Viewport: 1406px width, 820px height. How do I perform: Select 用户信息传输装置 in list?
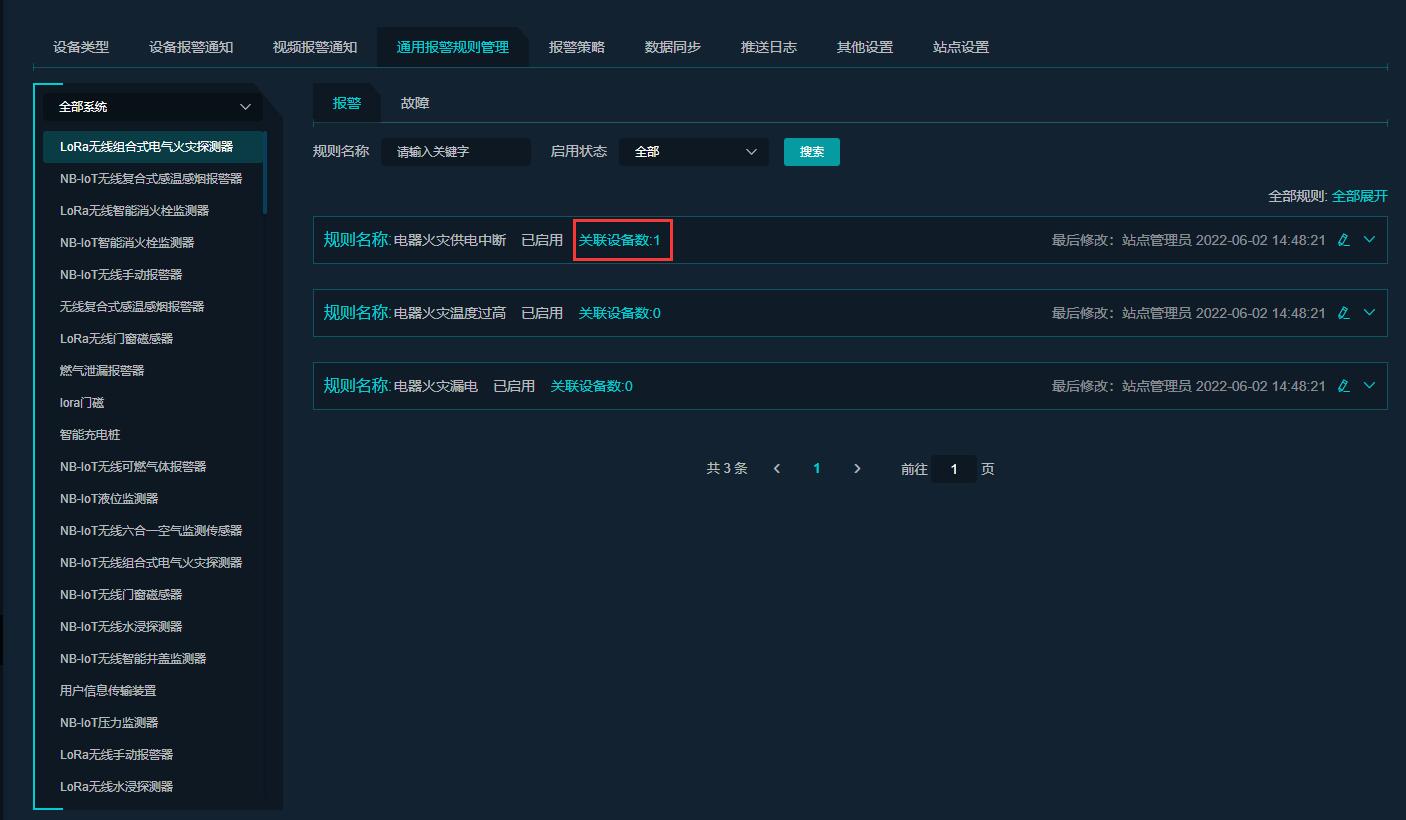coord(153,691)
